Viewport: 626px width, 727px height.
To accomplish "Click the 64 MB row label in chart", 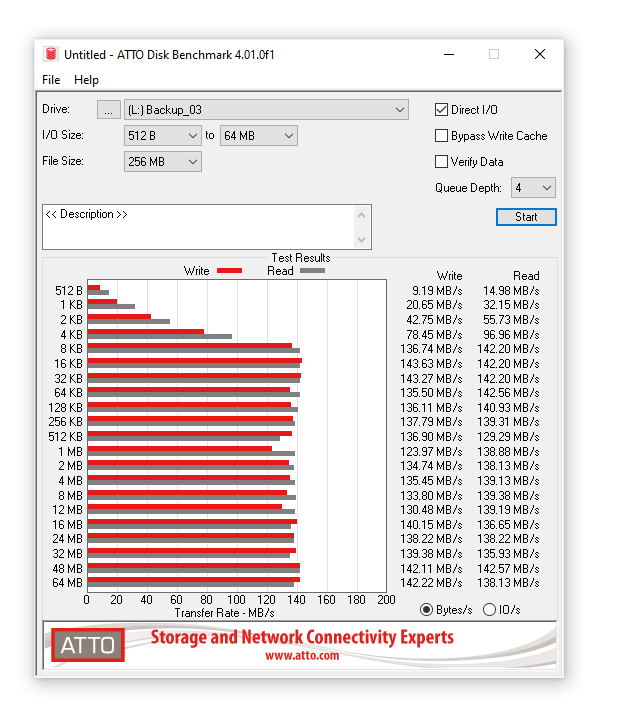I will (x=67, y=583).
